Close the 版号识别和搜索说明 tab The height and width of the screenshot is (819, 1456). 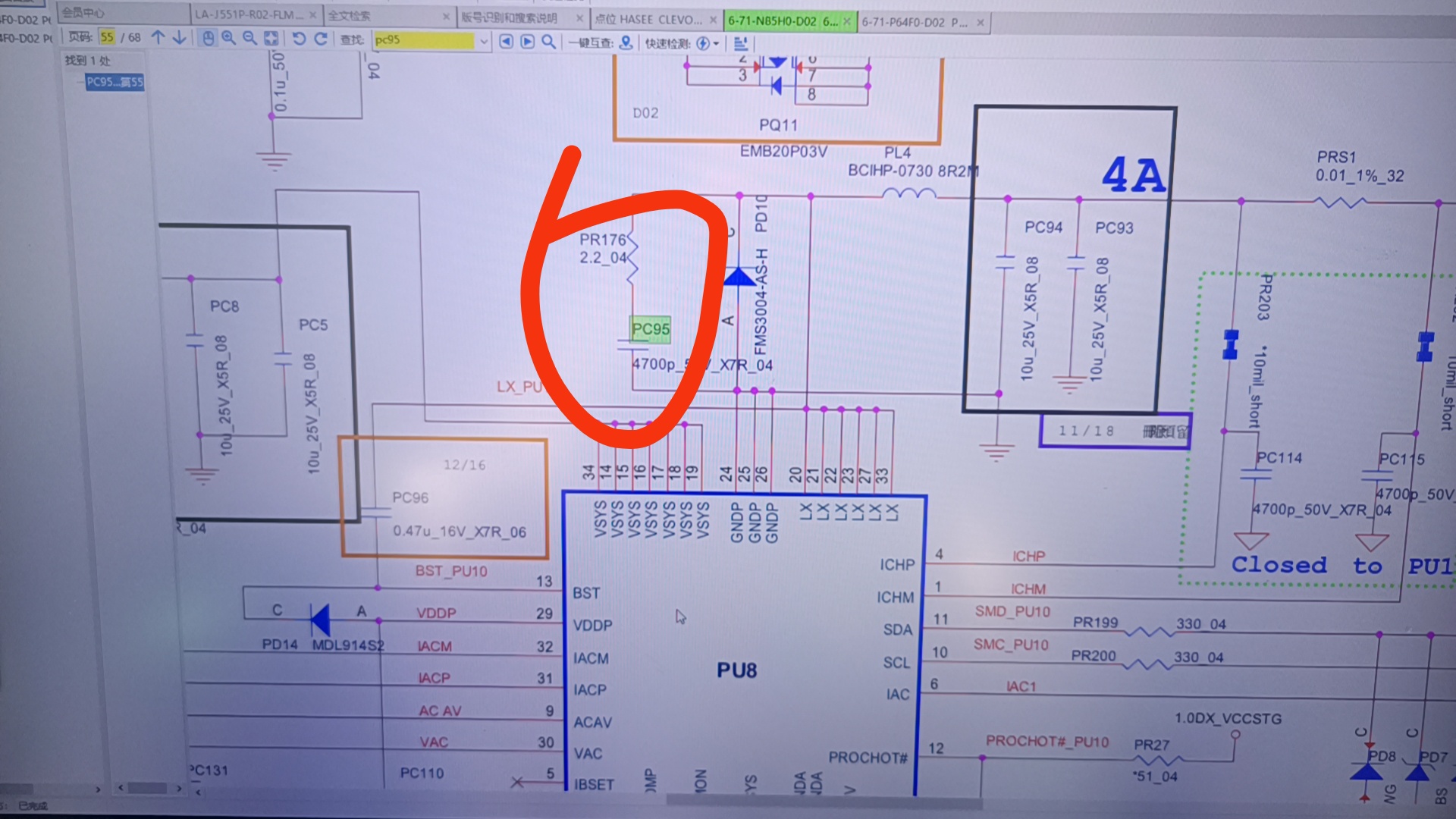[579, 18]
